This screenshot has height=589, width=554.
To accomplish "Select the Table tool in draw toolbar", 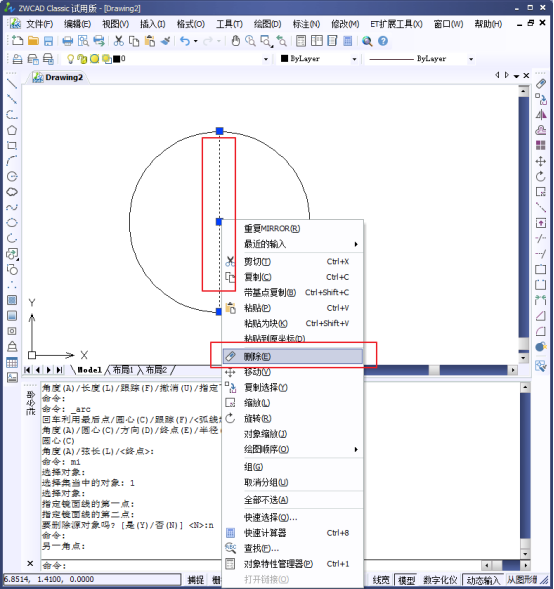I will coord(12,362).
